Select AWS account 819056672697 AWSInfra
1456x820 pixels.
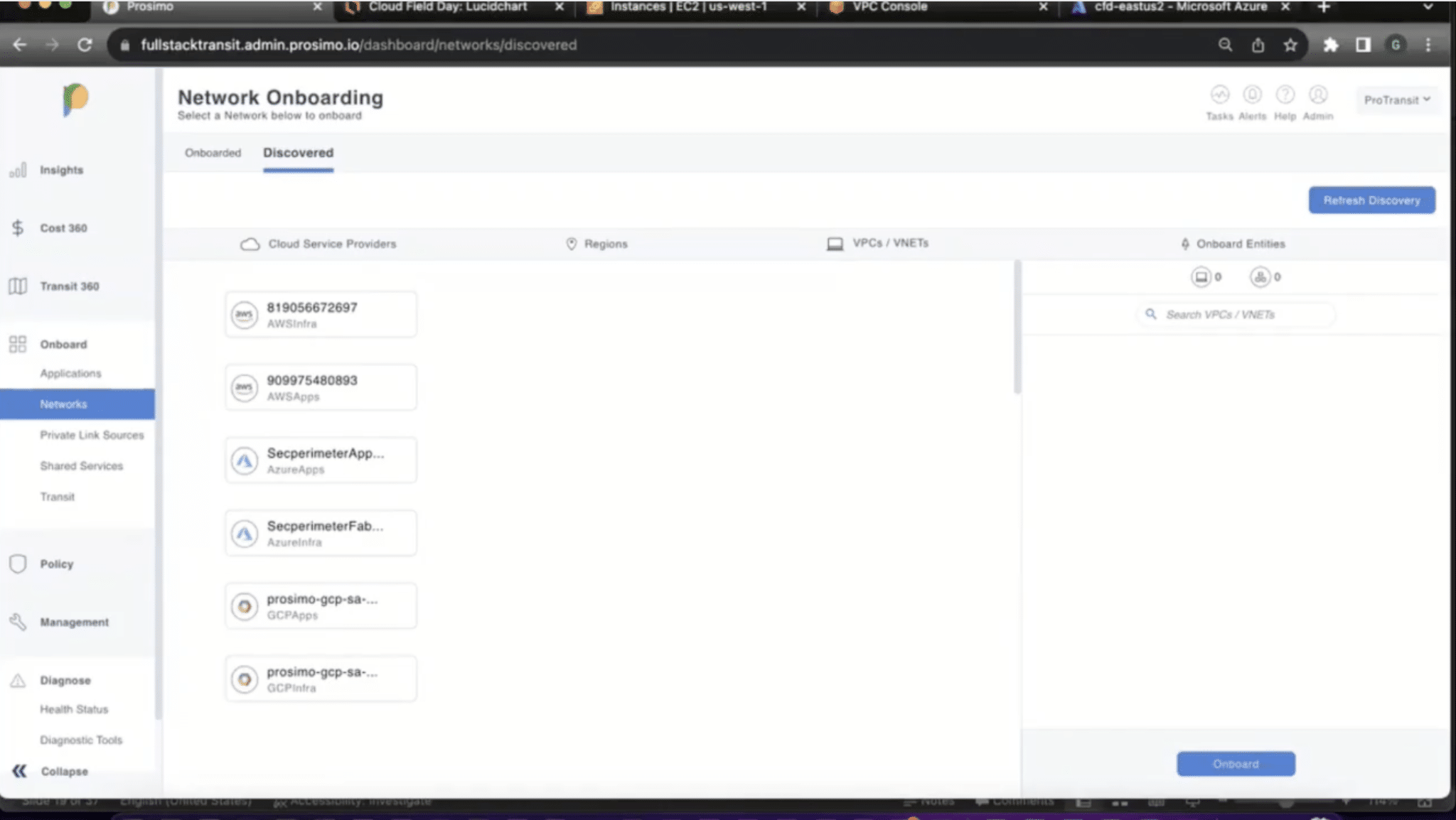(321, 315)
